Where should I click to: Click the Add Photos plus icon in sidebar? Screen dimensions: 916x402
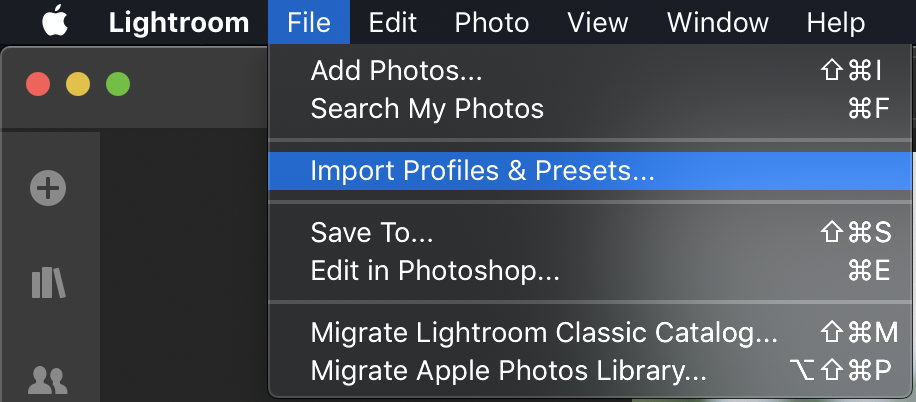(x=48, y=187)
